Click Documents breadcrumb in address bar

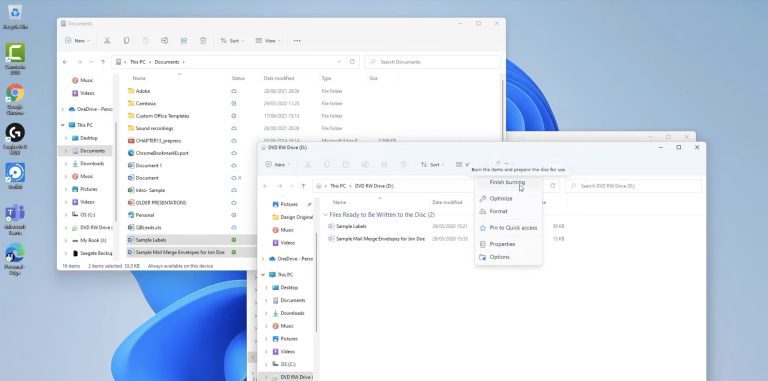point(167,62)
